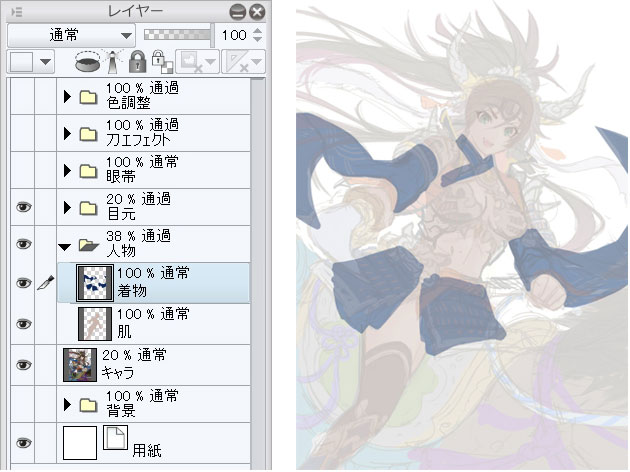630x472 pixels.
Task: Hide the 用紙 paper layer
Action: click(x=23, y=443)
